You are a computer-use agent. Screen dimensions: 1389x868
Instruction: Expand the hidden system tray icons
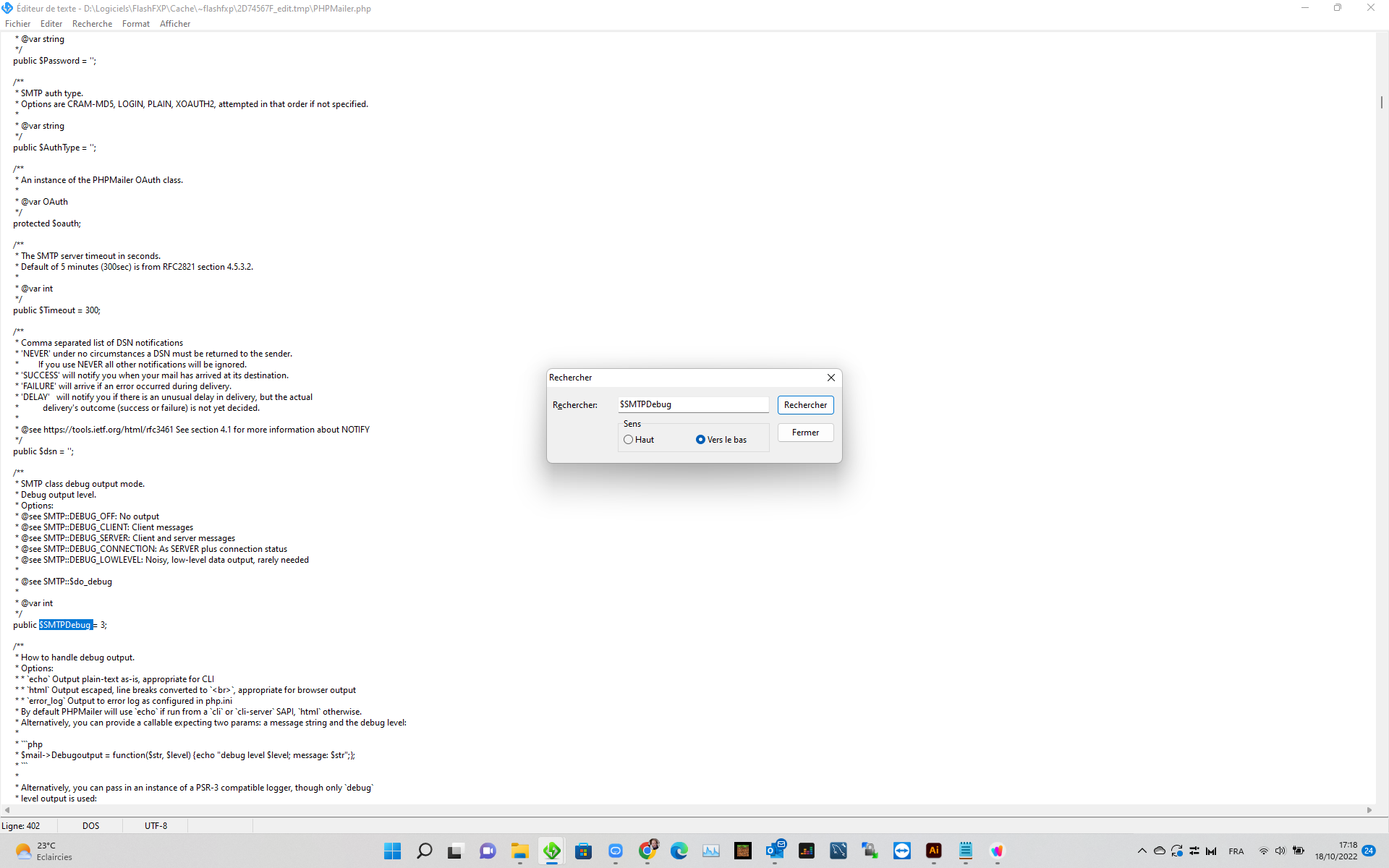(1142, 851)
